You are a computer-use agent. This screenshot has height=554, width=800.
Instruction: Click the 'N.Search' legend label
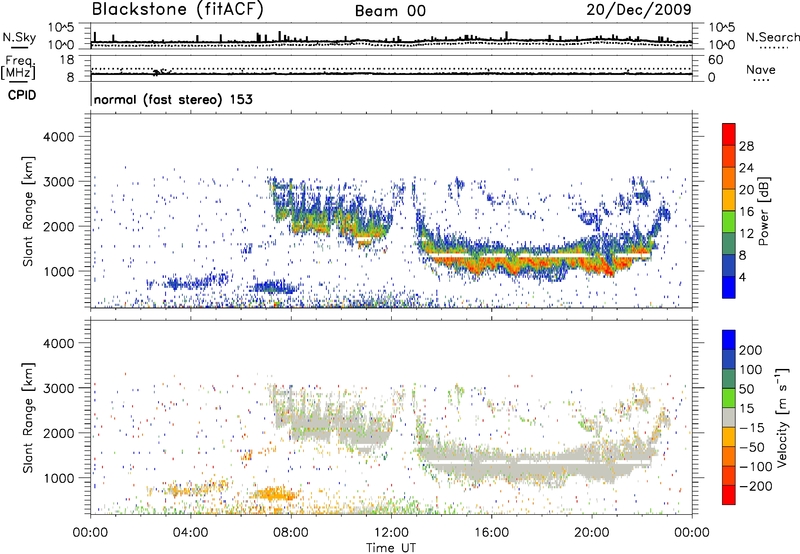(x=772, y=37)
